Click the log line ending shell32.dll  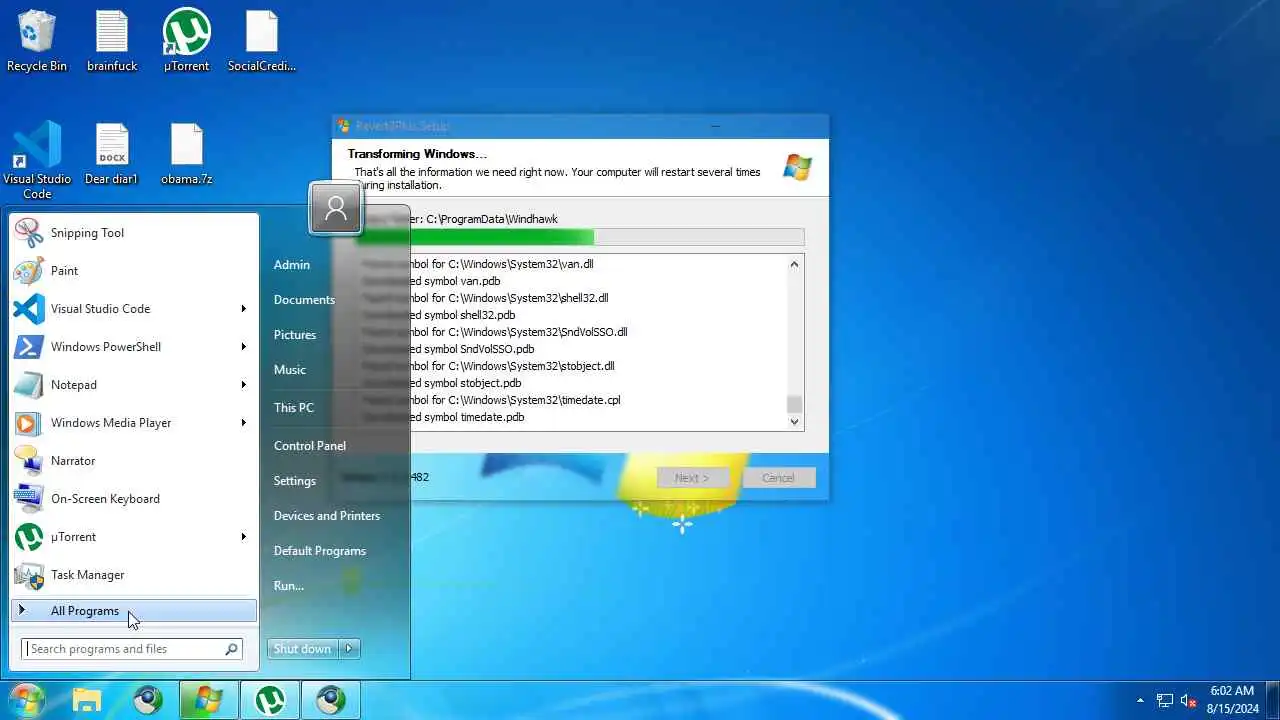tap(485, 298)
